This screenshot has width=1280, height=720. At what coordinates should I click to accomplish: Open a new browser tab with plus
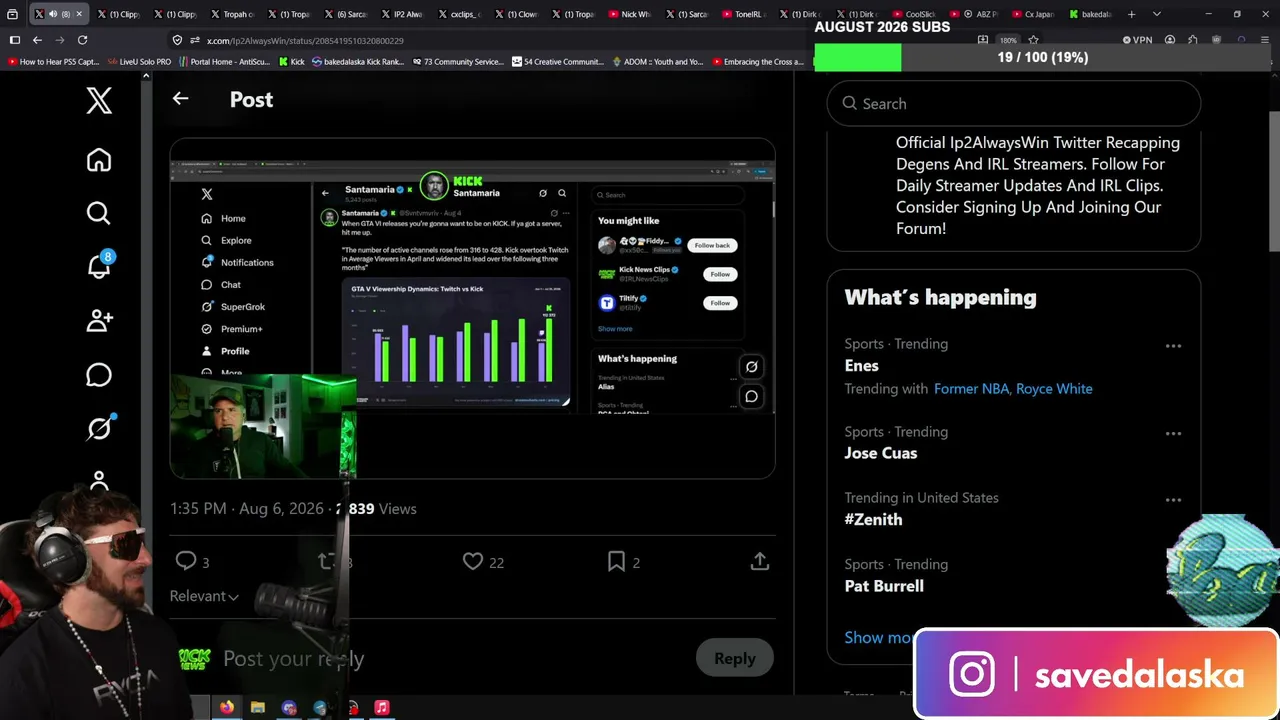click(1131, 14)
